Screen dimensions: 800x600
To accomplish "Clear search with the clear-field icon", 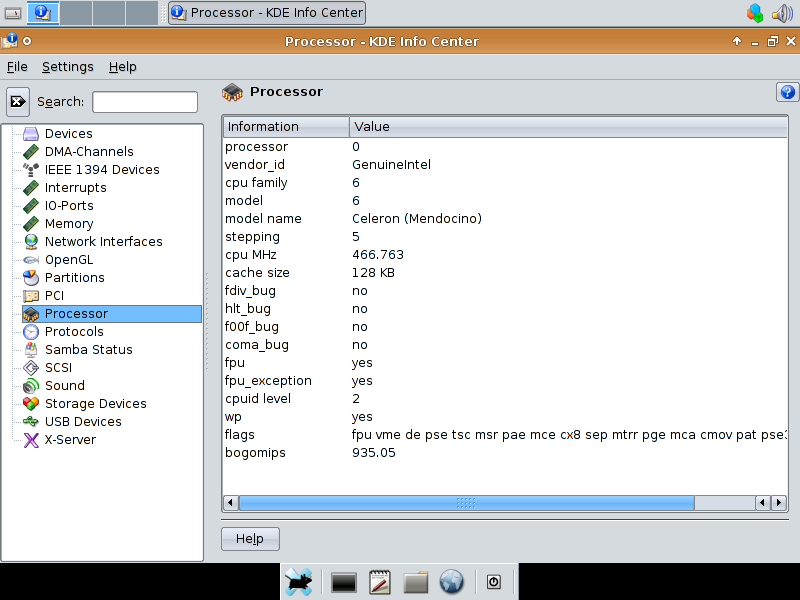I will pyautogui.click(x=18, y=102).
